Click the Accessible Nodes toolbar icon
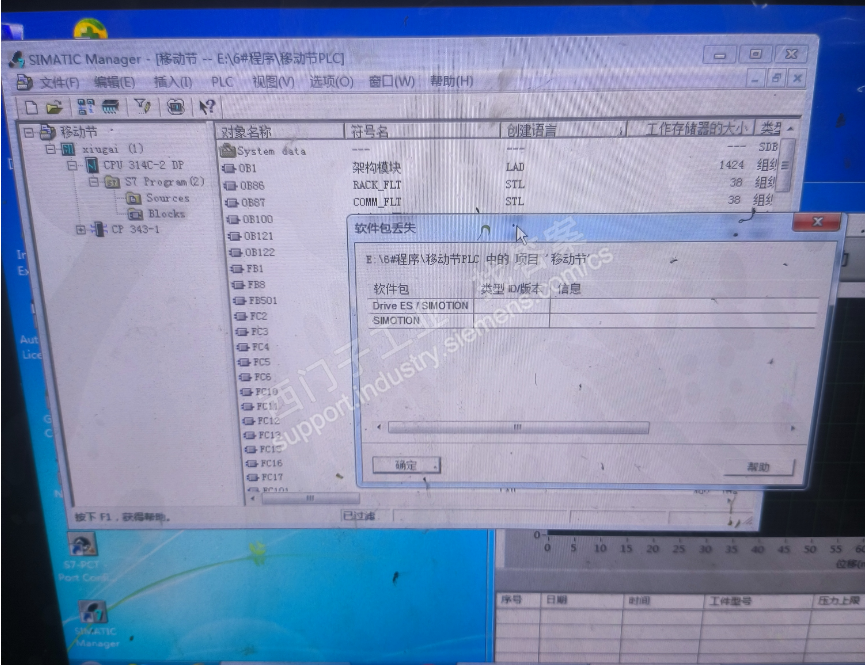The image size is (865, 665). click(86, 107)
